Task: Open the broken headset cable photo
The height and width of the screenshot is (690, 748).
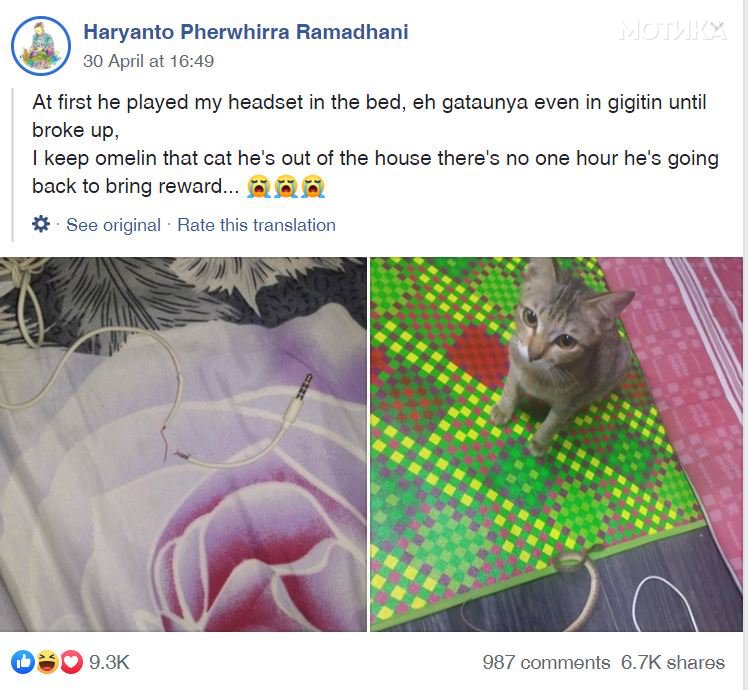Action: (183, 444)
